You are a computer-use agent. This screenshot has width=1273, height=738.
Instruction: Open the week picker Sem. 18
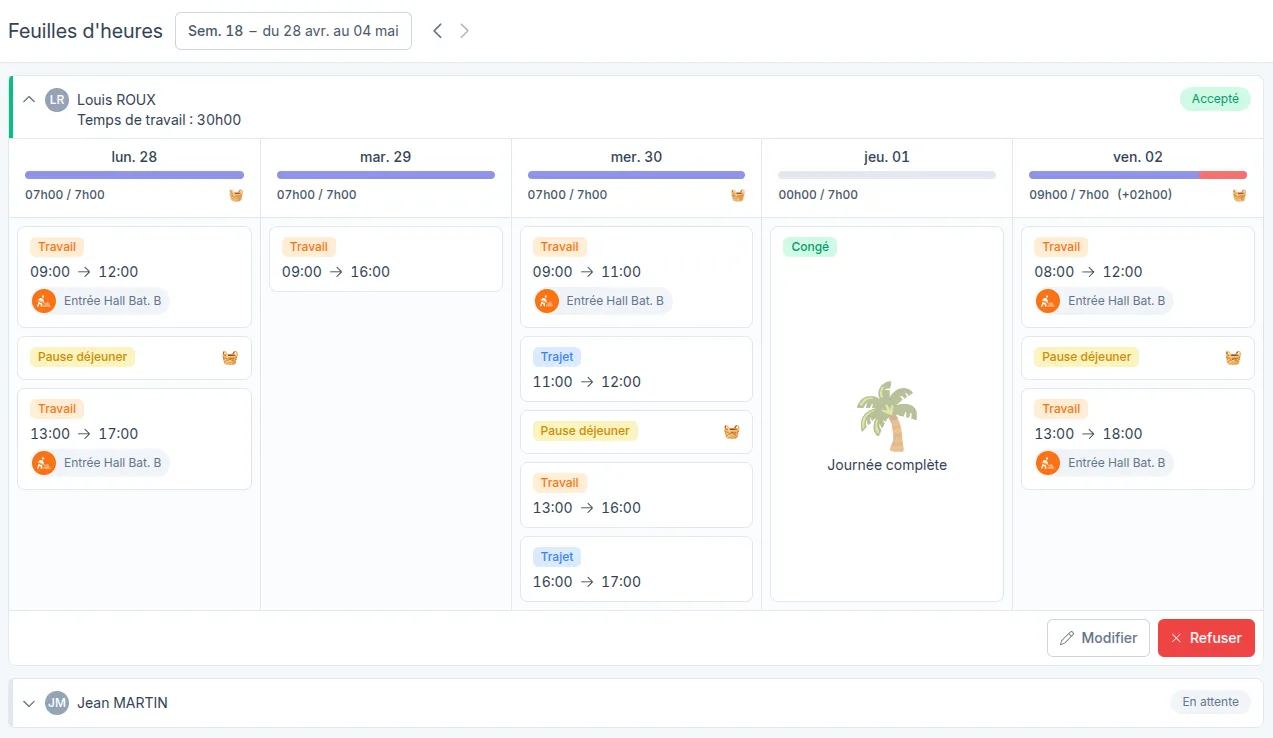[293, 31]
